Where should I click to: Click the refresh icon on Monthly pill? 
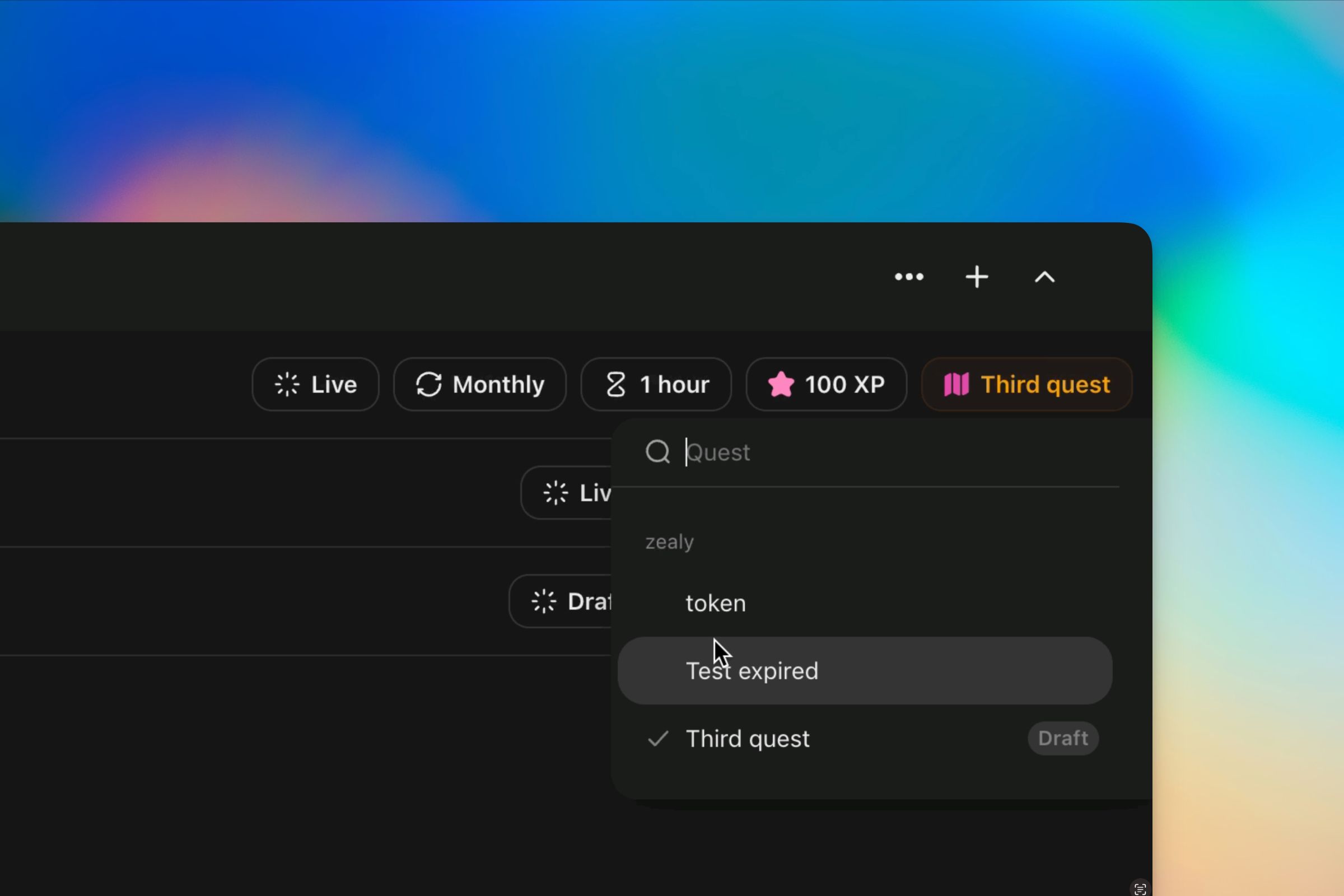(428, 384)
